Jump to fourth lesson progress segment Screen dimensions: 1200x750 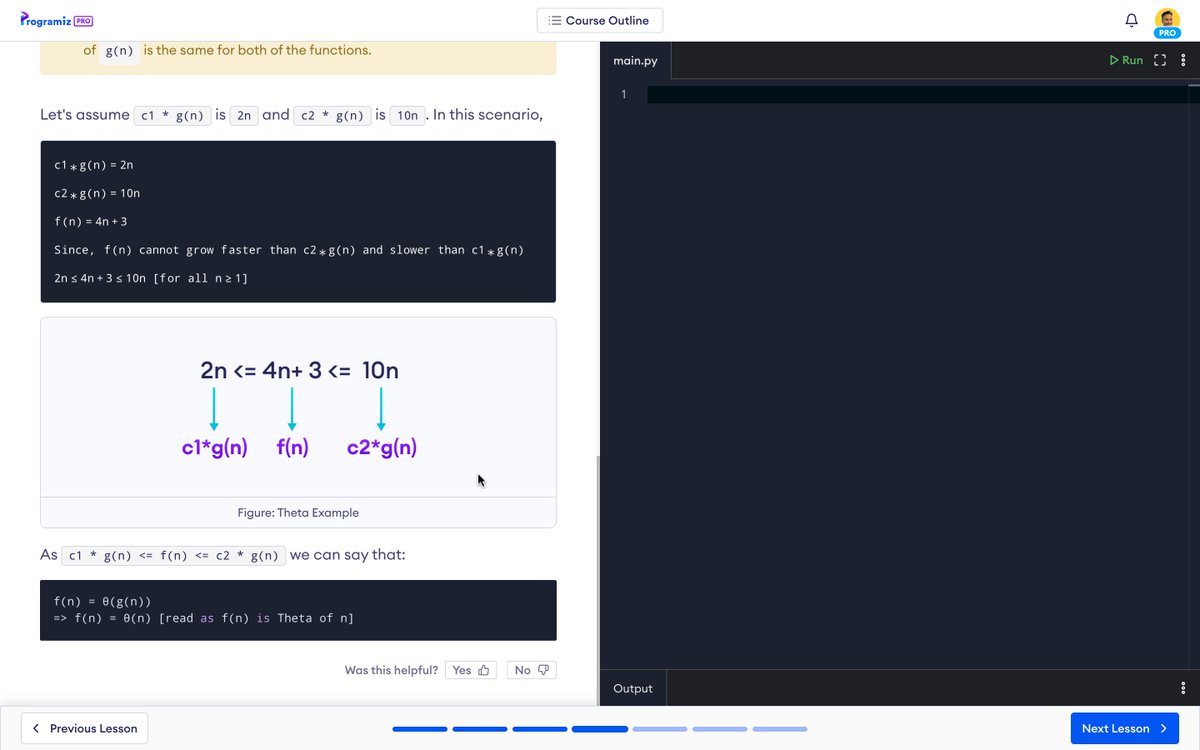coord(600,729)
